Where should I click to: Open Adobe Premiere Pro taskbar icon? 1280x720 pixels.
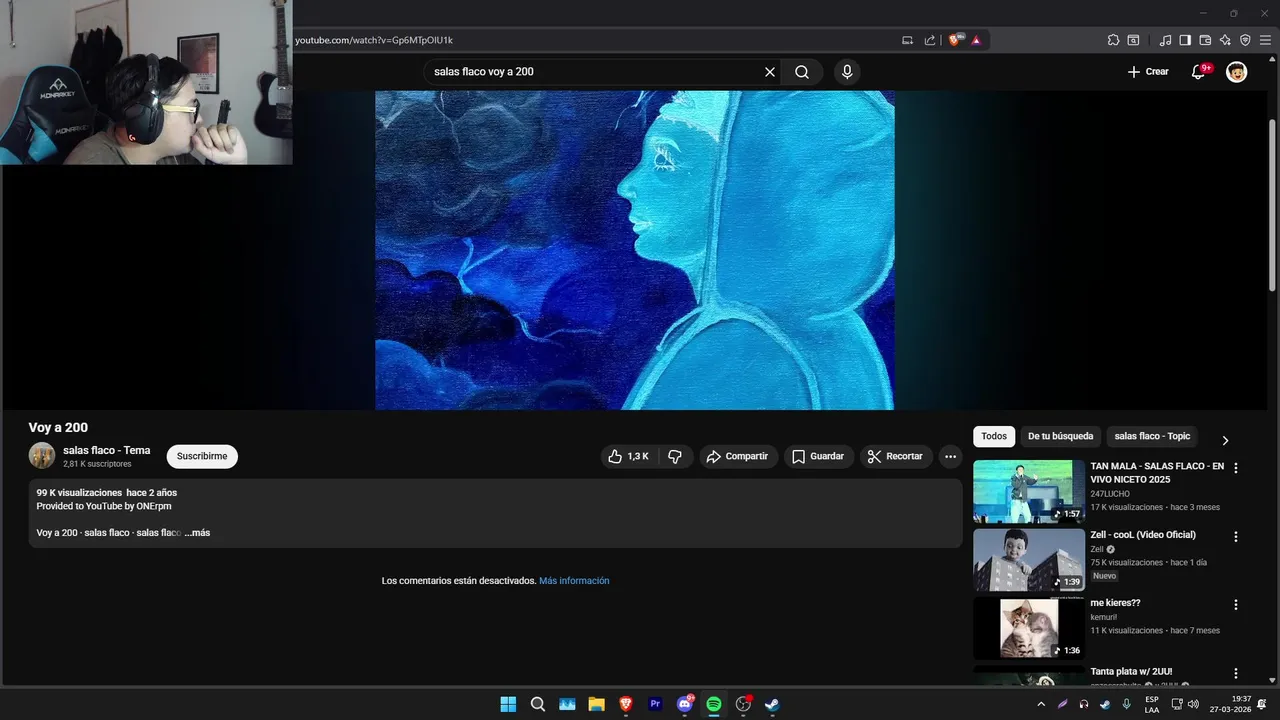click(655, 704)
